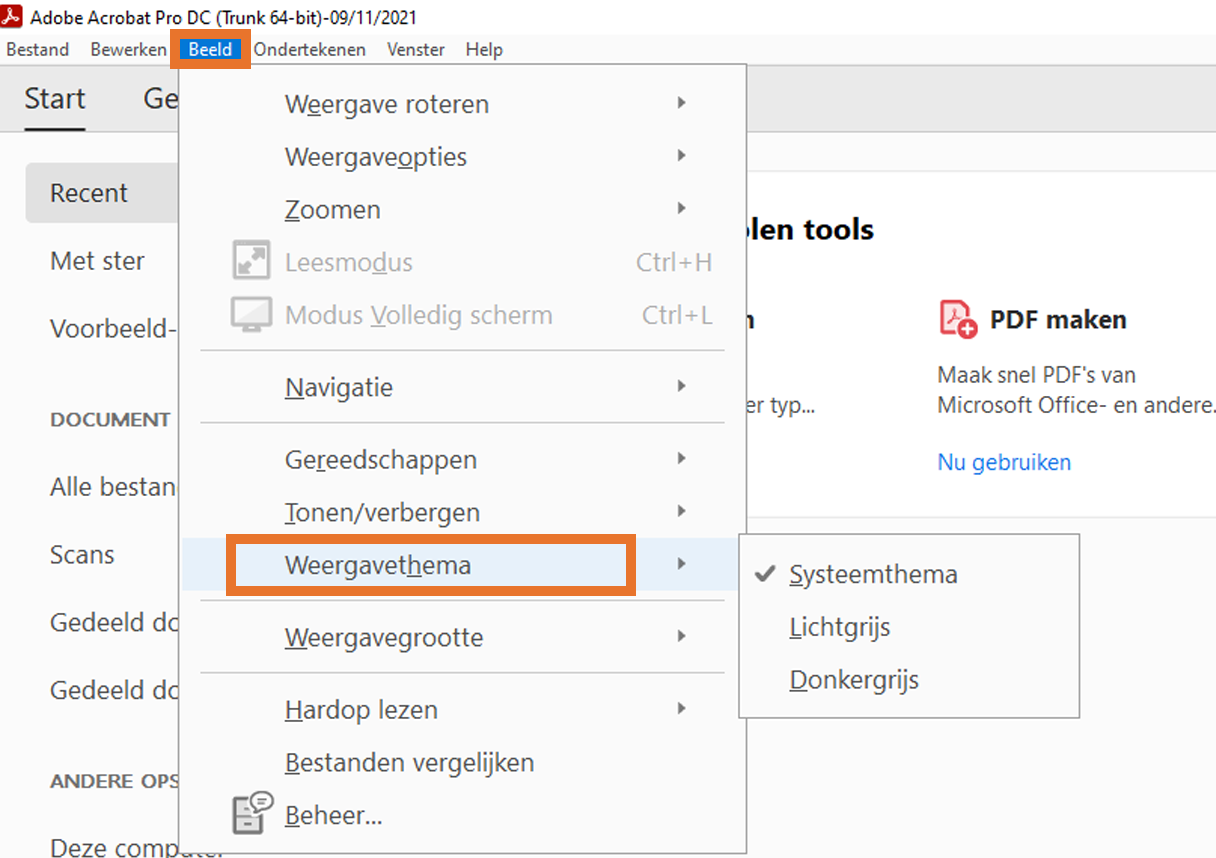1216x858 pixels.
Task: Open the Bestand menu
Action: pos(38,49)
